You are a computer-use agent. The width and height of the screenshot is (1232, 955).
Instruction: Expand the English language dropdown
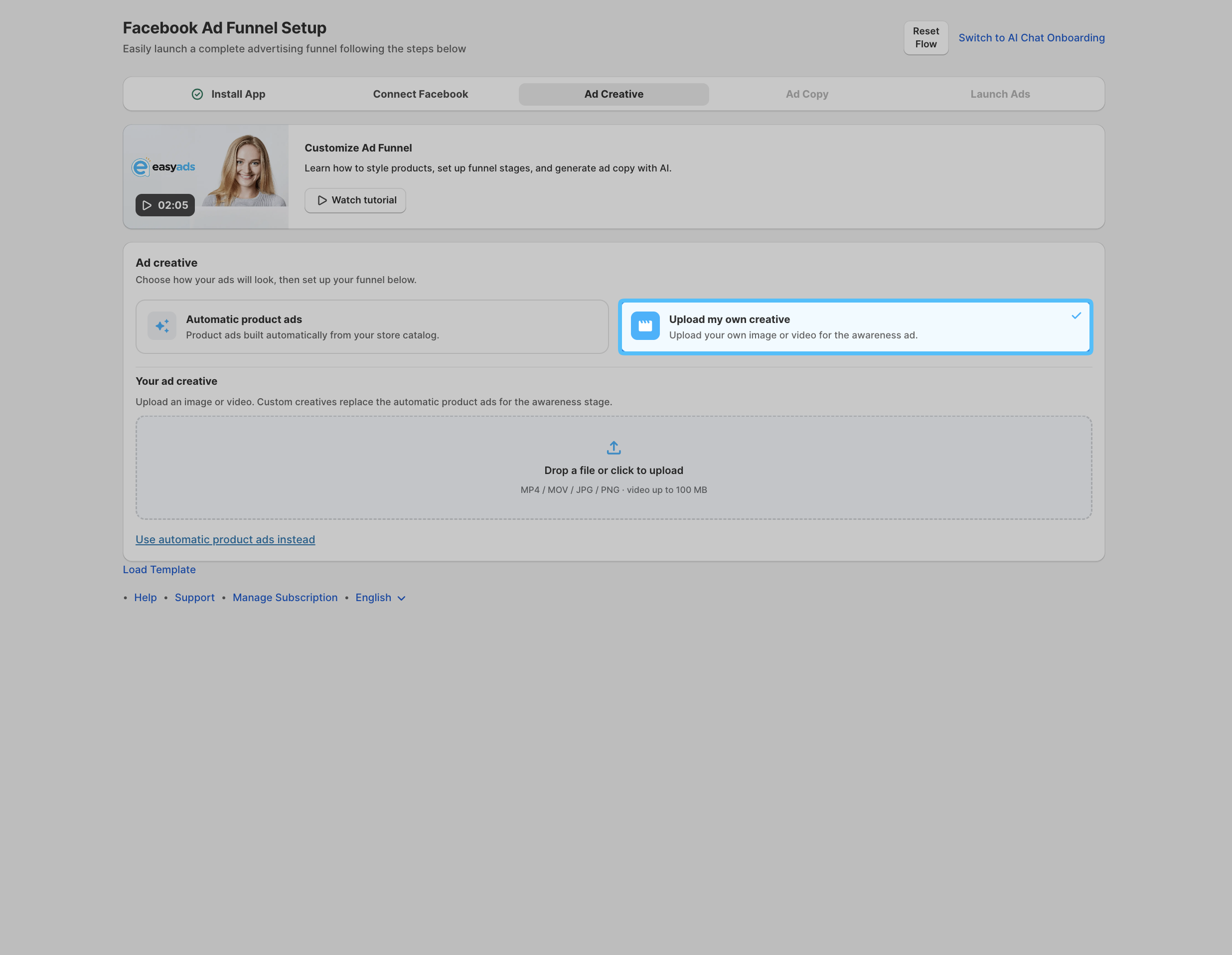pyautogui.click(x=380, y=598)
